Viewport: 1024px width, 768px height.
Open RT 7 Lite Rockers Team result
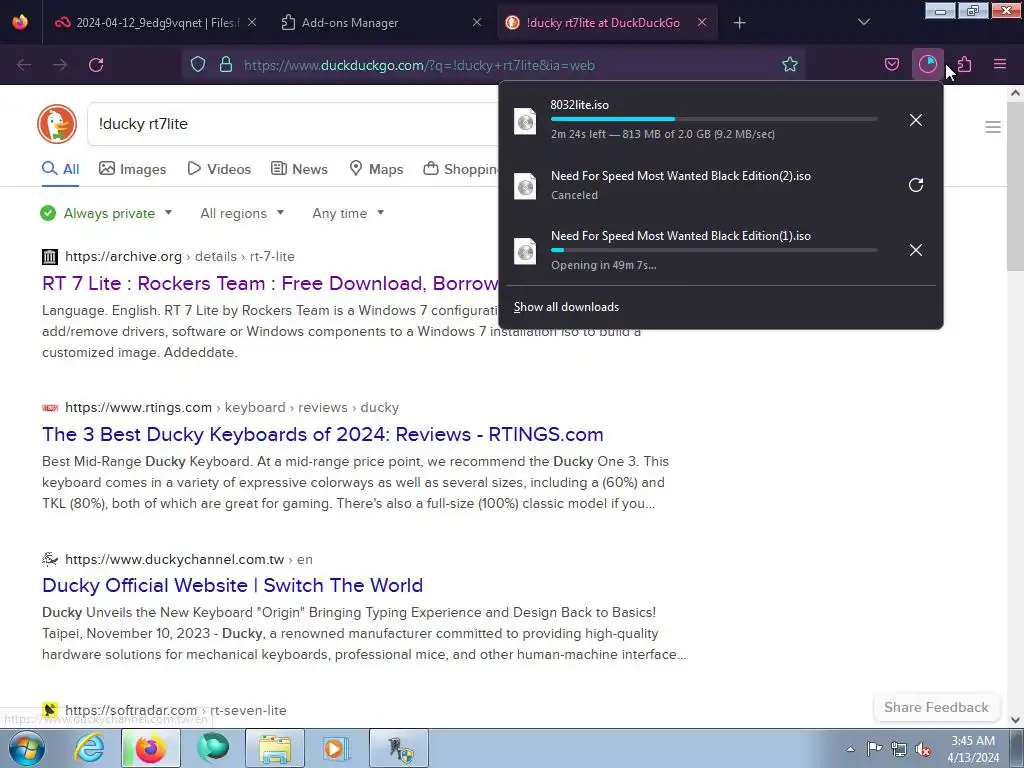coord(270,283)
